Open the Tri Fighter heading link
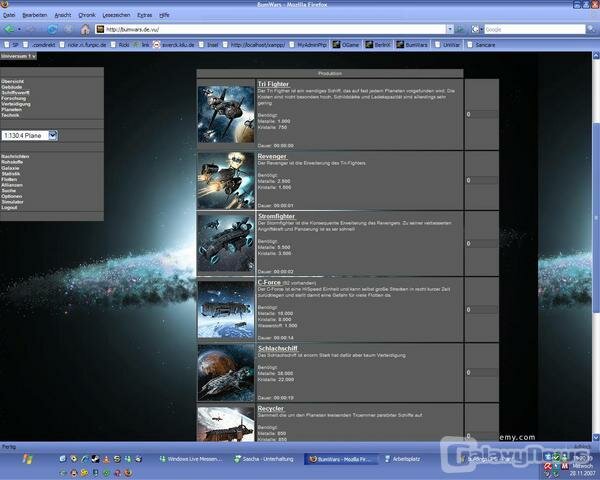The height and width of the screenshot is (480, 600). click(x=273, y=84)
